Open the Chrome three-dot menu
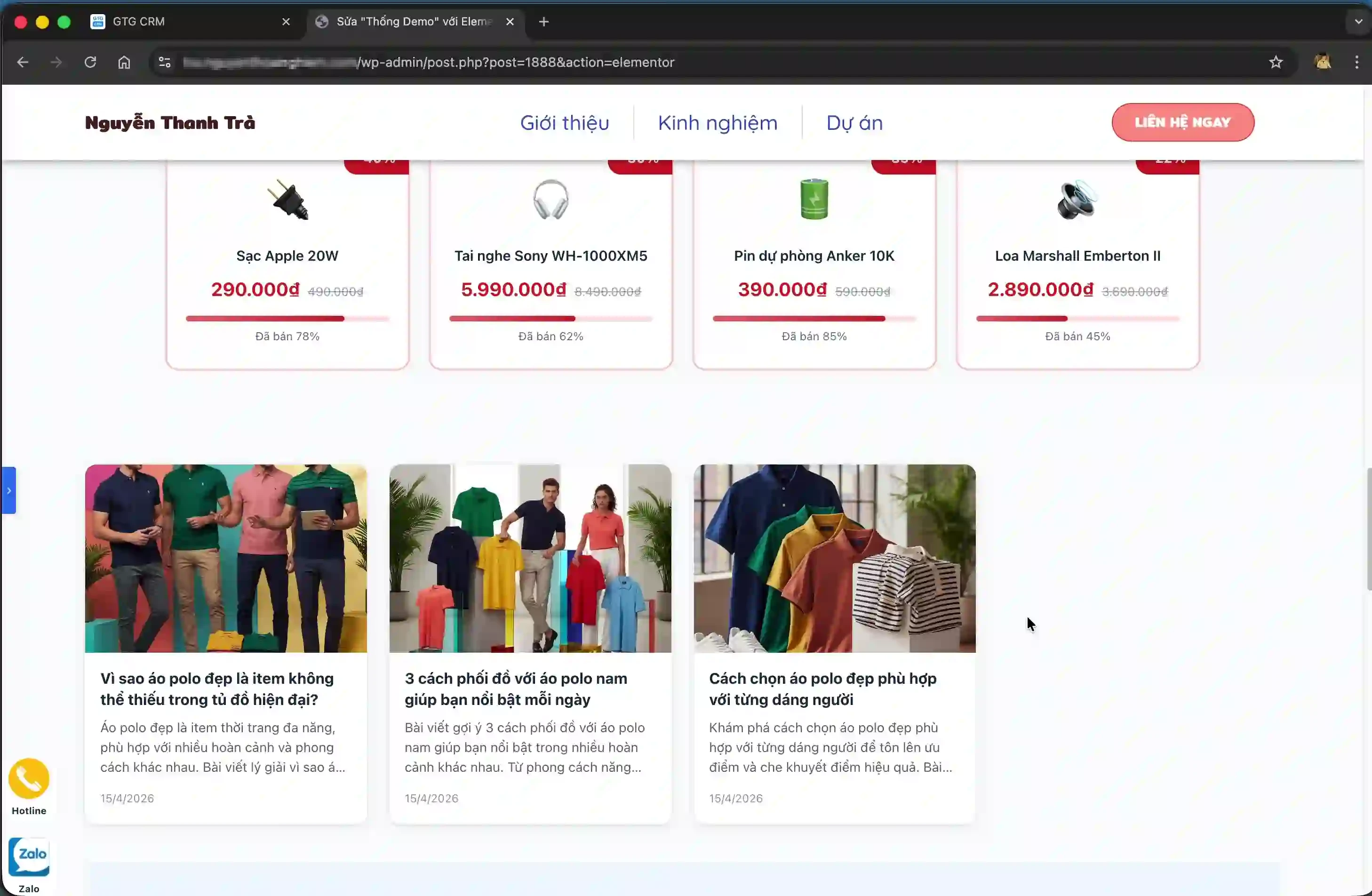The width and height of the screenshot is (1372, 896). coord(1357,62)
